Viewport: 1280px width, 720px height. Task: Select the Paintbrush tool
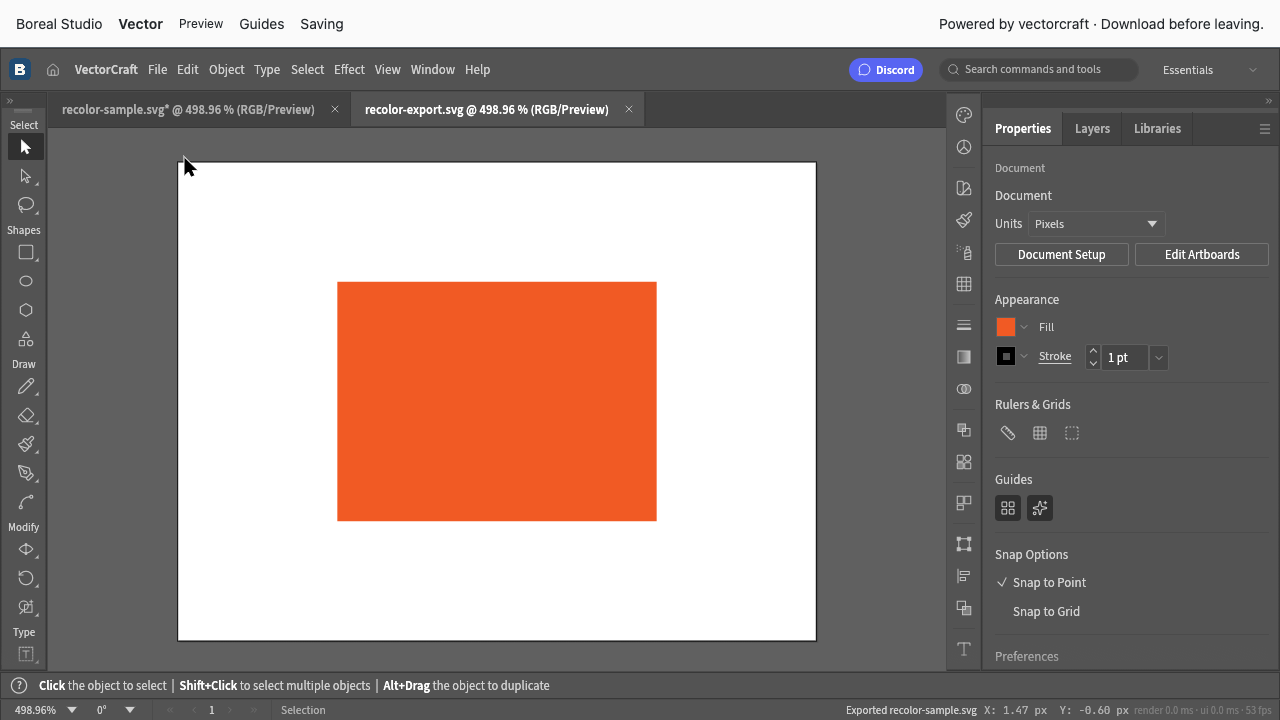pos(26,445)
